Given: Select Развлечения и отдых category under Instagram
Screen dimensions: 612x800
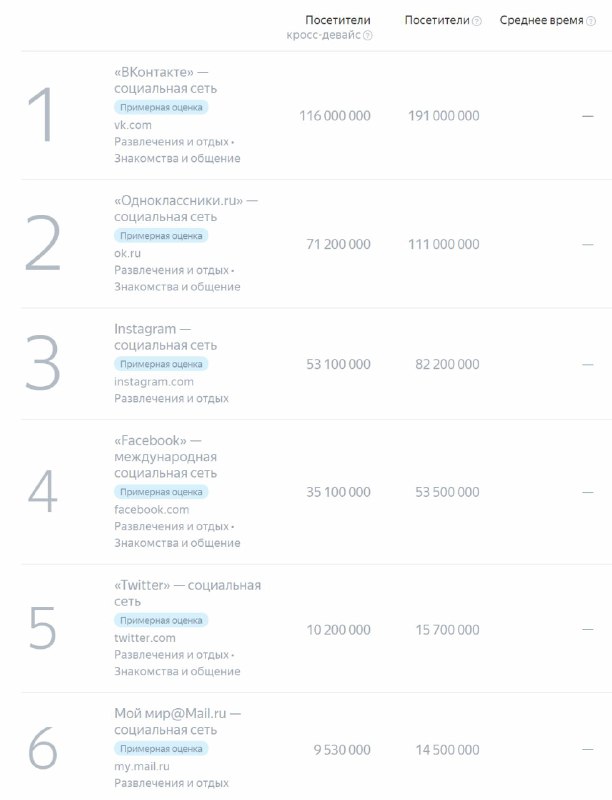Looking at the screenshot, I should pyautogui.click(x=171, y=398).
